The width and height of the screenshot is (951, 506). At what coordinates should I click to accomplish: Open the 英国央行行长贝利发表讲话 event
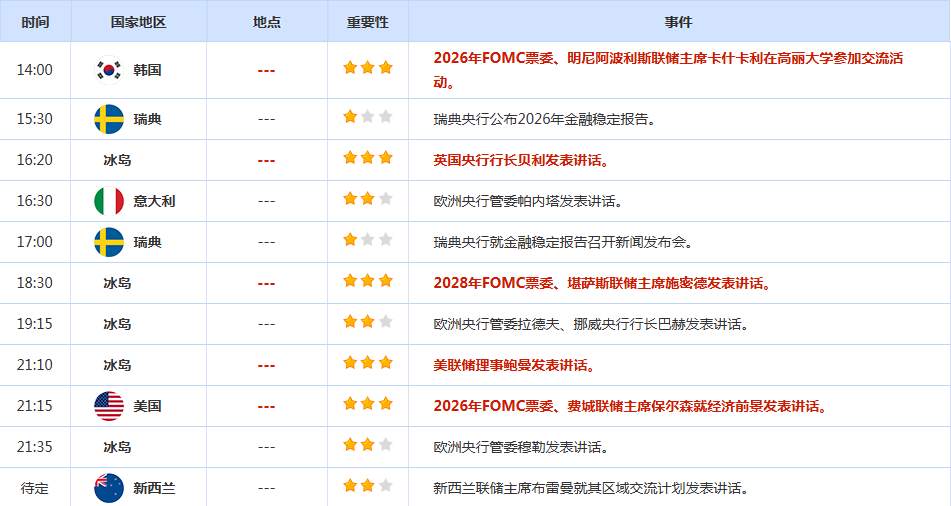521,160
